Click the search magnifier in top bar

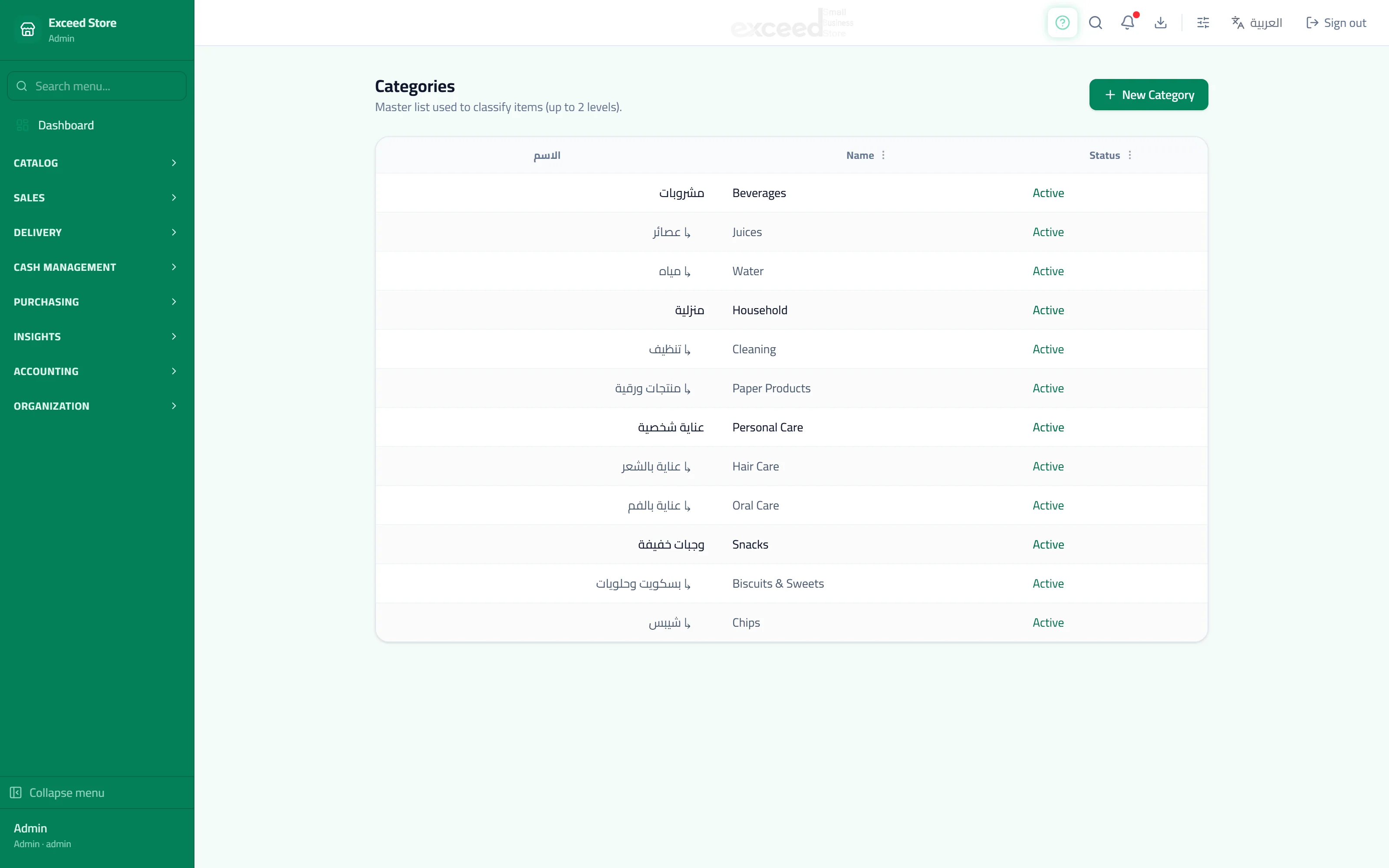[x=1095, y=23]
